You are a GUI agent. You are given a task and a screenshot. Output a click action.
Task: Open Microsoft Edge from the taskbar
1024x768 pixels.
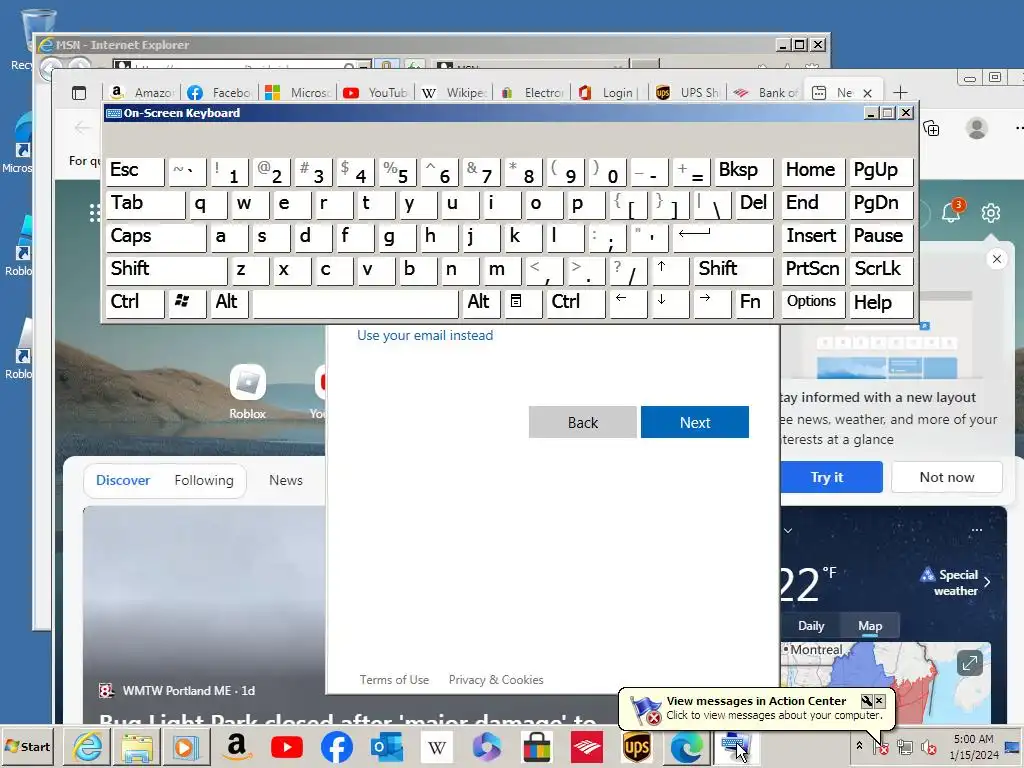687,747
